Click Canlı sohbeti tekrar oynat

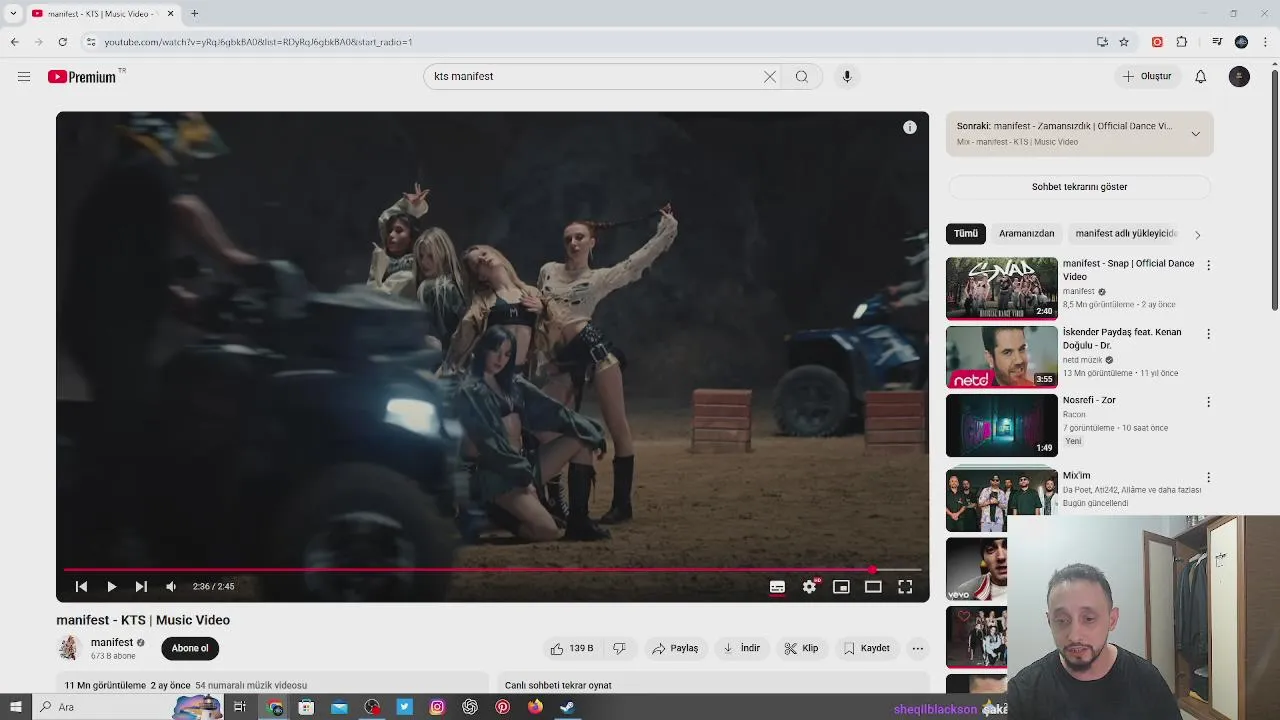[558, 685]
